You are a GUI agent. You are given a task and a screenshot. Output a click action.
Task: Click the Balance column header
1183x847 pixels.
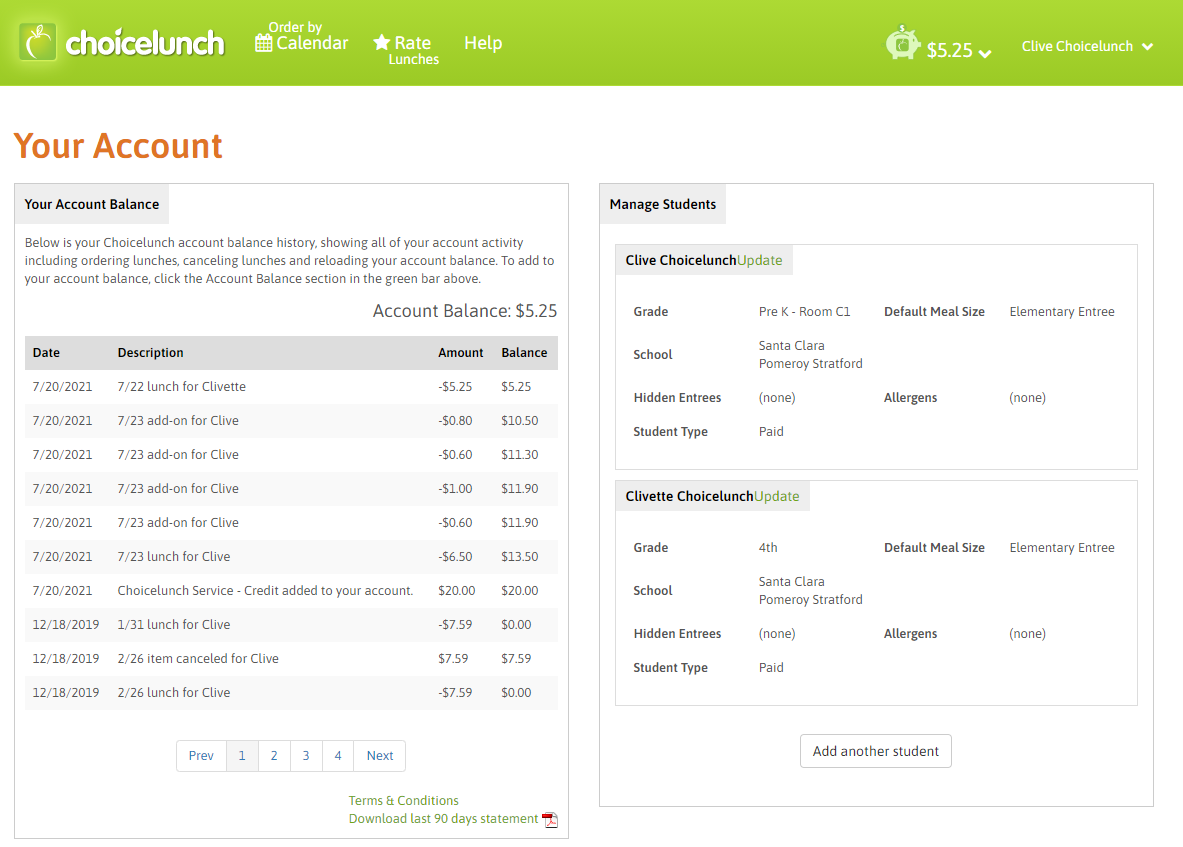[x=524, y=352]
